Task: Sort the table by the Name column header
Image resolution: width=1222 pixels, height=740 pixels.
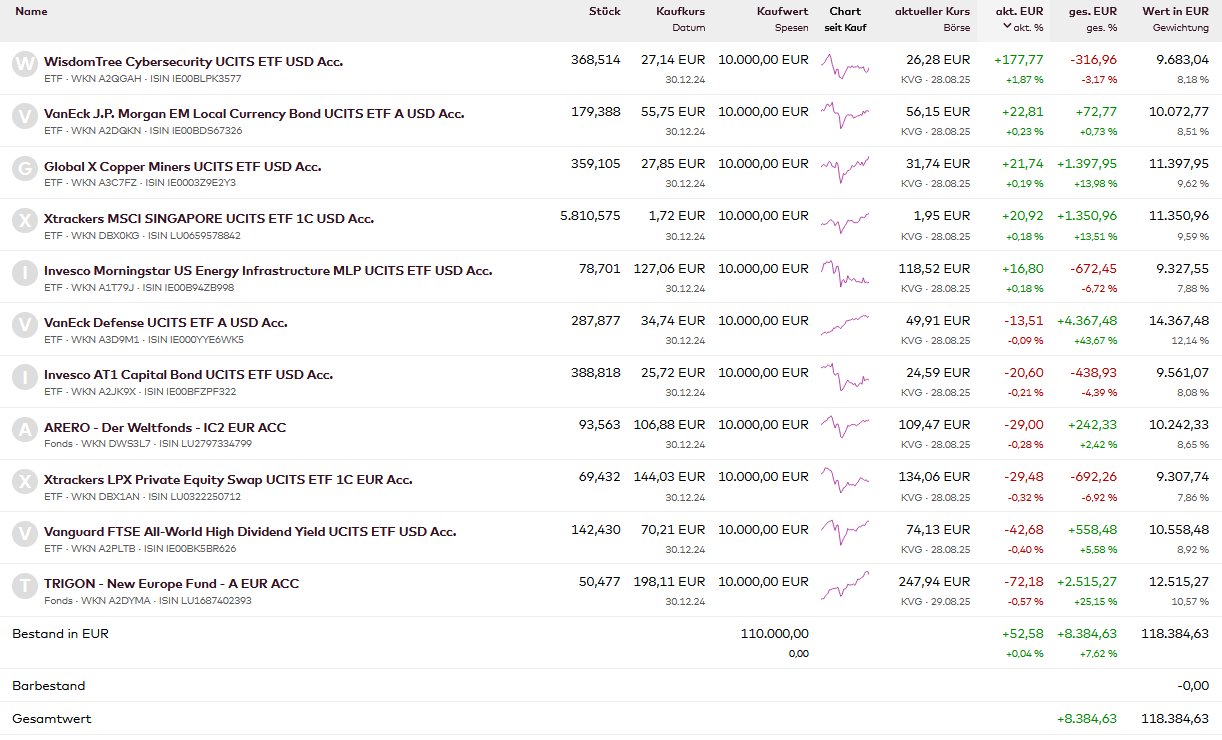Action: click(31, 11)
